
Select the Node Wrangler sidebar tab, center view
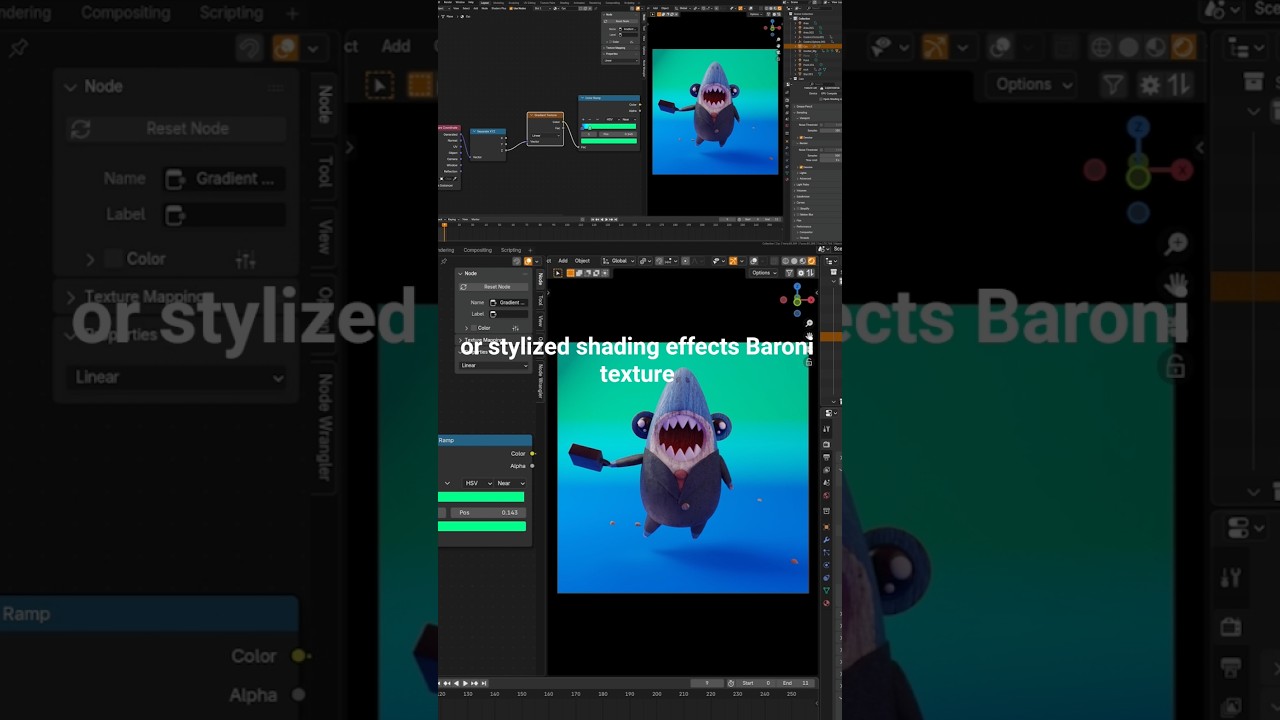point(540,380)
